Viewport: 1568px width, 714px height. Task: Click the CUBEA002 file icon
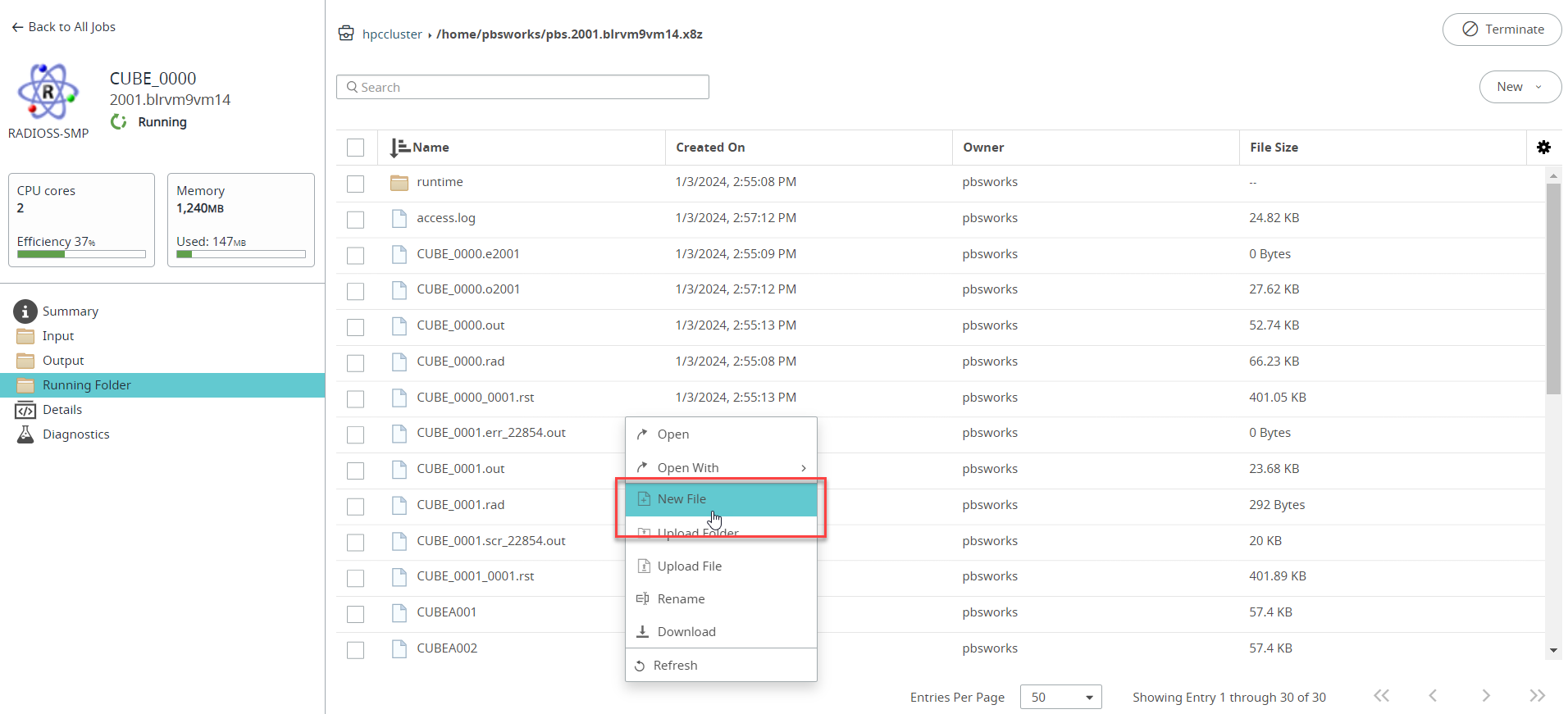click(x=399, y=648)
